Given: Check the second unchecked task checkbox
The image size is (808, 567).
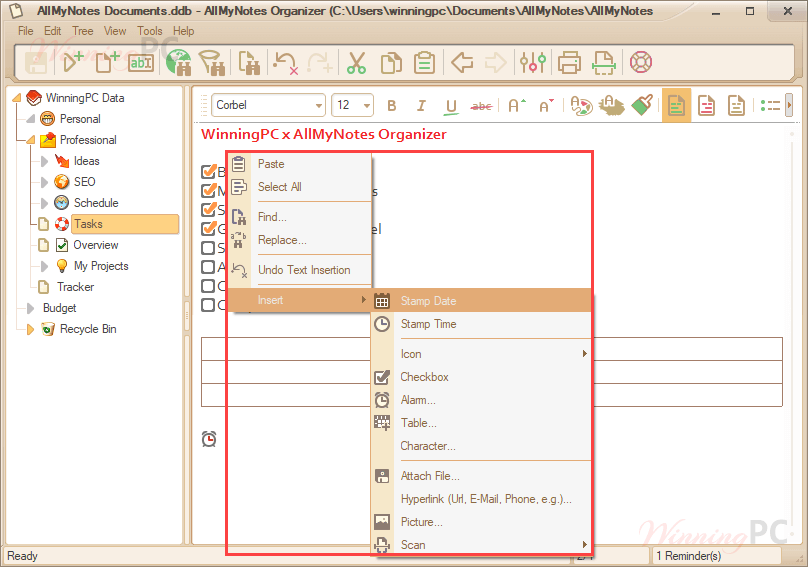Looking at the screenshot, I should 208,267.
